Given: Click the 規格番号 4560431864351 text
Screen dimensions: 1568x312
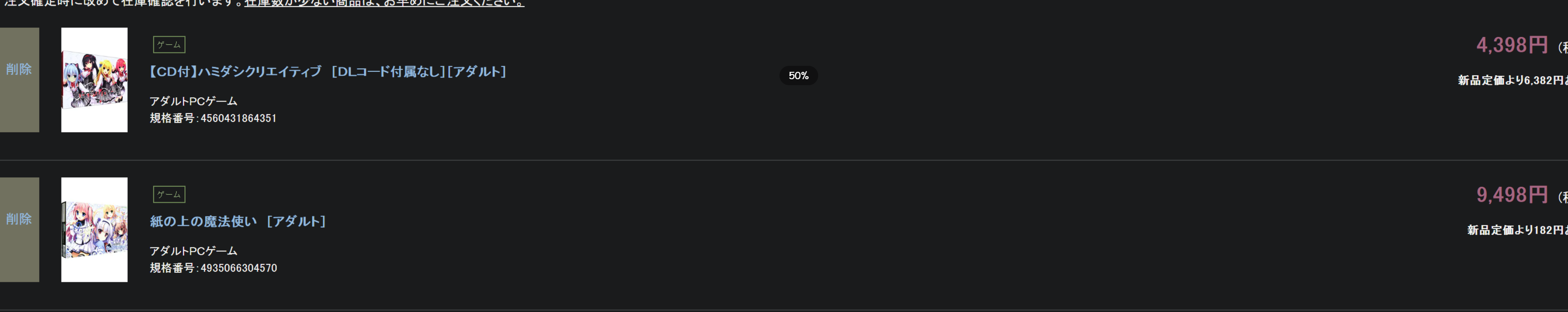Looking at the screenshot, I should [x=213, y=118].
